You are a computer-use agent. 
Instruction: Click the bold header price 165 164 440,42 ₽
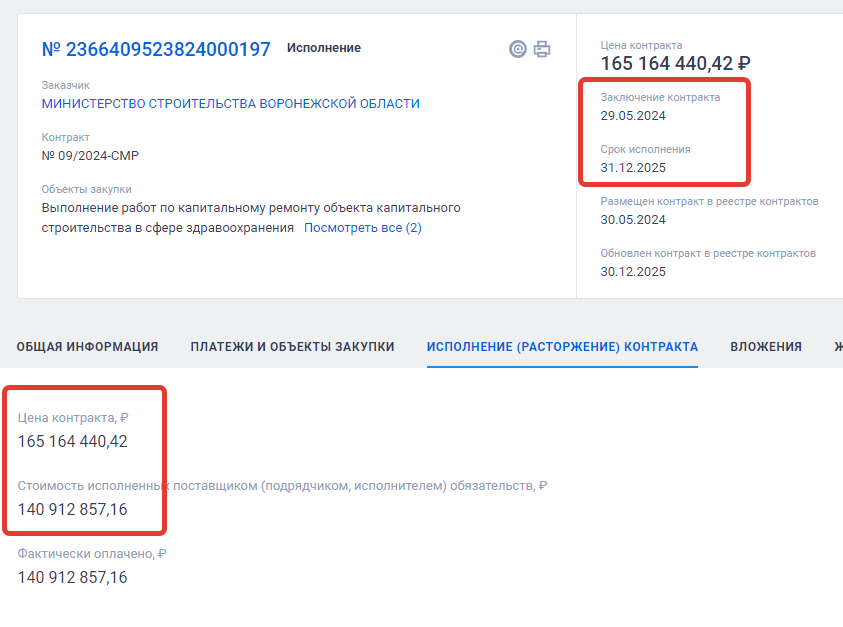coord(675,64)
